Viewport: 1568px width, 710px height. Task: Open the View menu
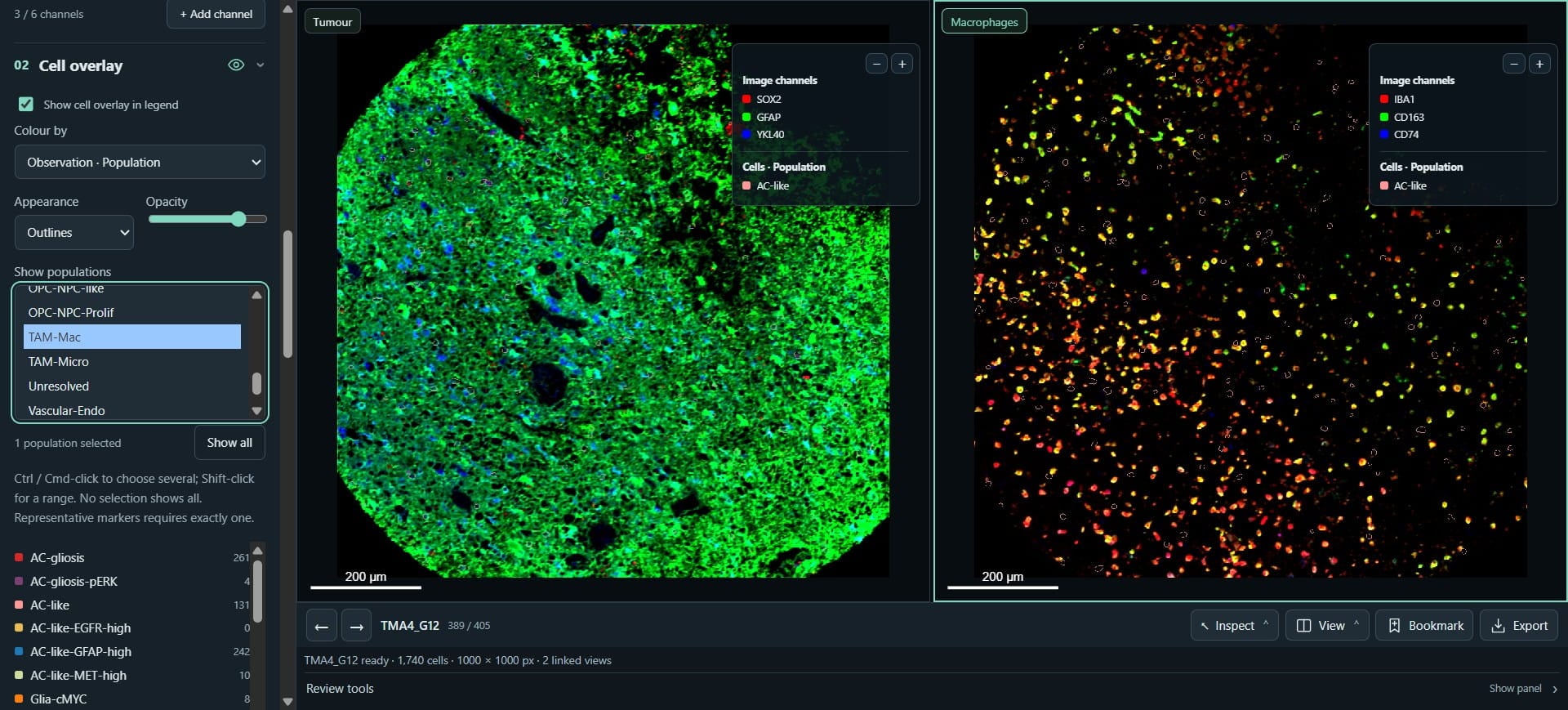[x=1327, y=626]
